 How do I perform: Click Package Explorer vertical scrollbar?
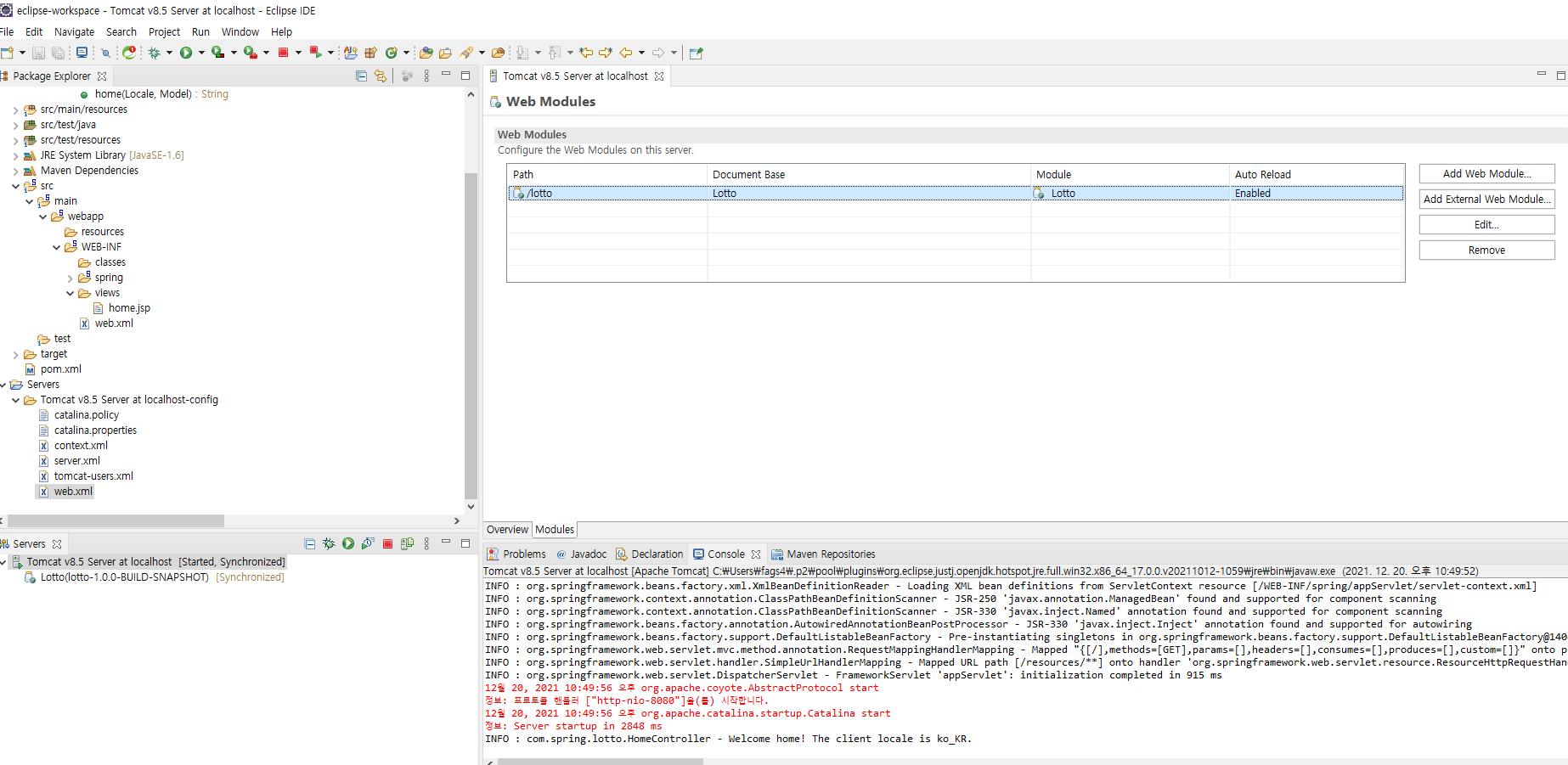(471, 335)
